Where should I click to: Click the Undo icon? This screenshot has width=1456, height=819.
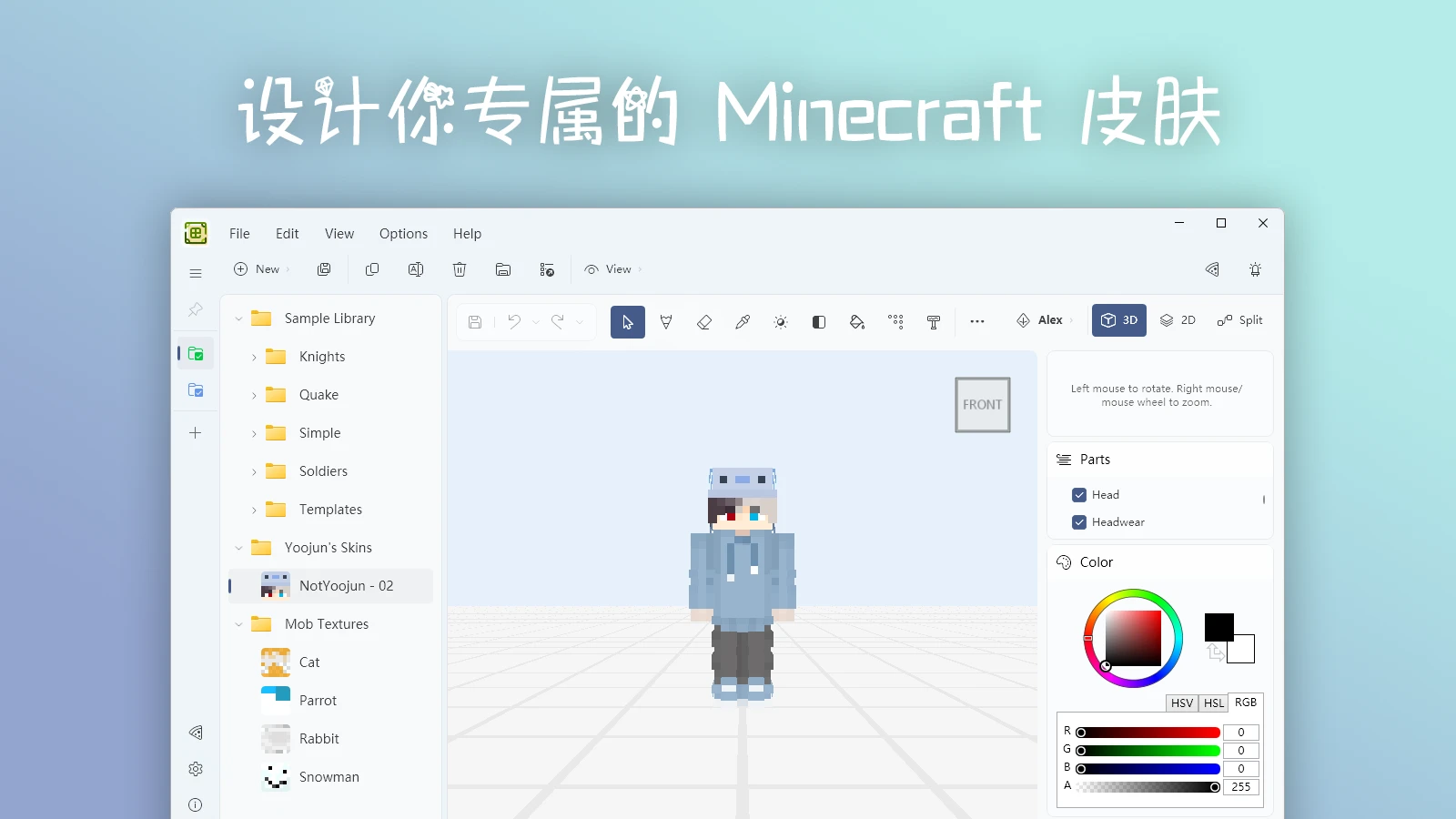click(514, 321)
